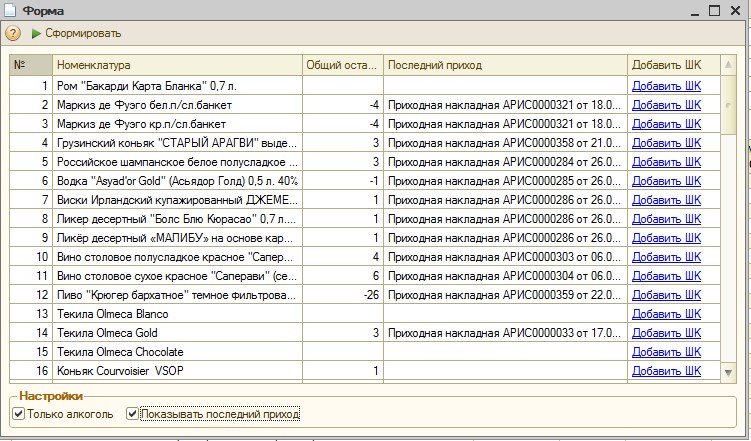Image resolution: width=751 pixels, height=441 pixels.
Task: Close the Форма window
Action: (735, 10)
